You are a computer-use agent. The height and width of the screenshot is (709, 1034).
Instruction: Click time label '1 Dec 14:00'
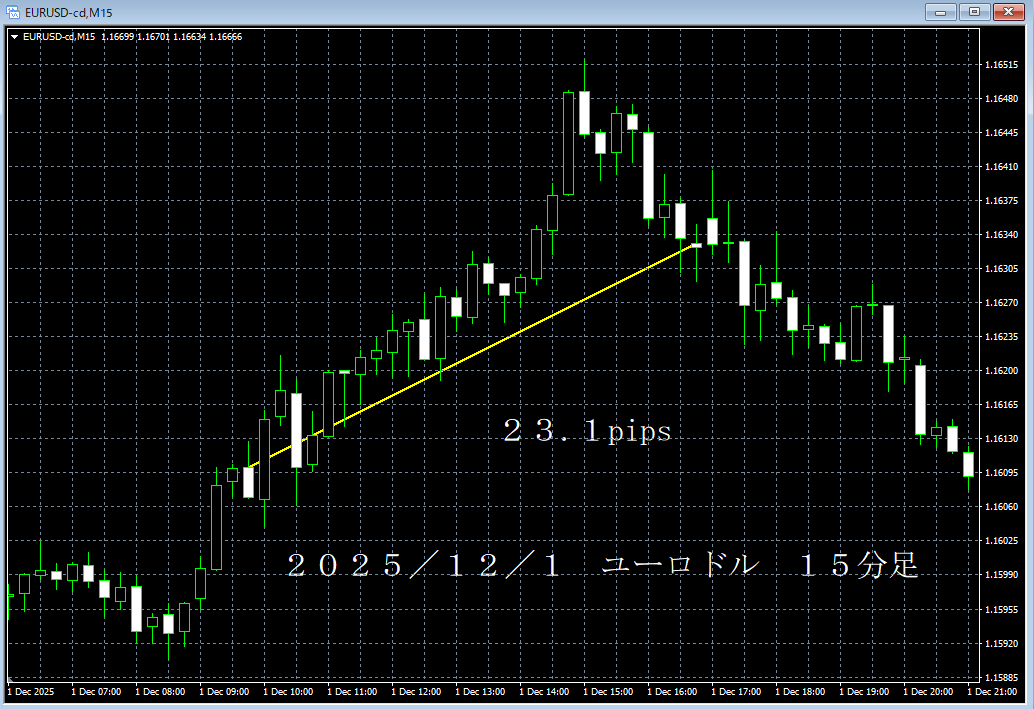tap(544, 692)
